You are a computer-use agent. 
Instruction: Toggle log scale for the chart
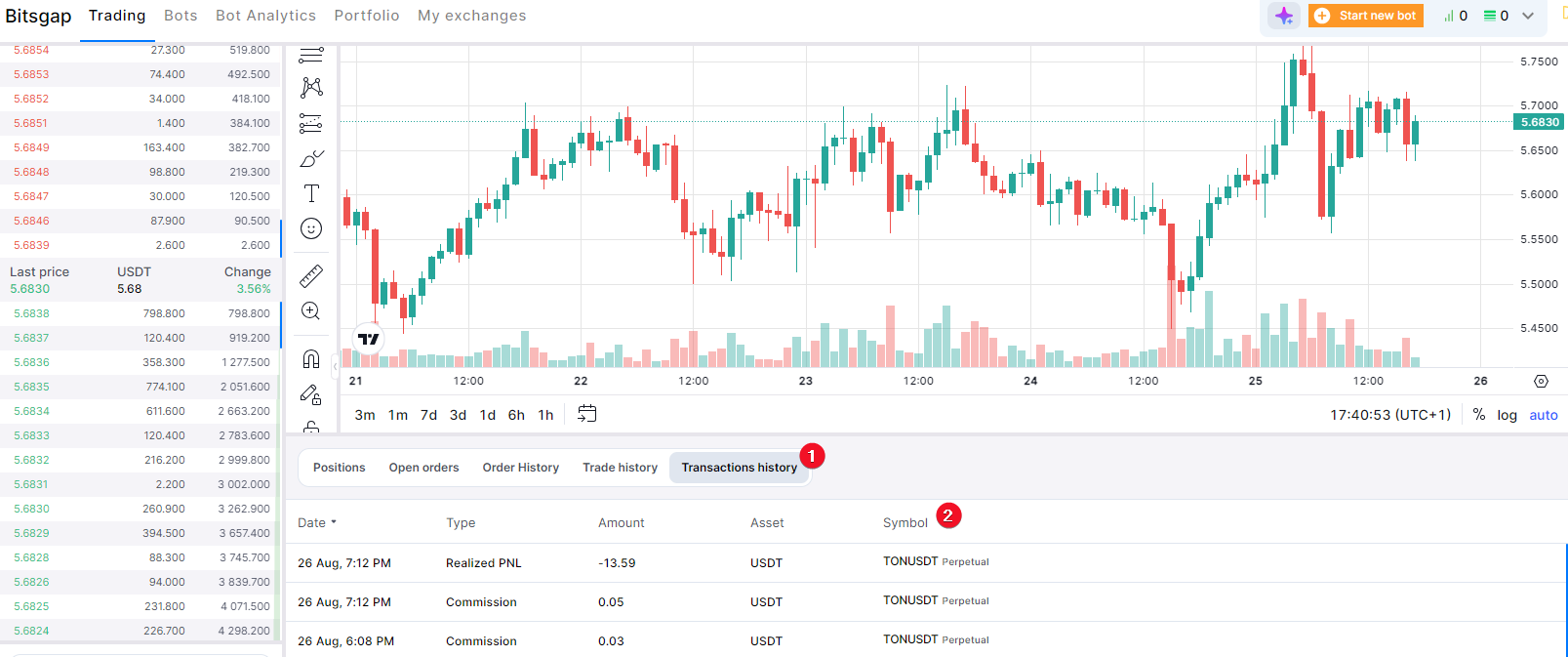pyautogui.click(x=1507, y=415)
